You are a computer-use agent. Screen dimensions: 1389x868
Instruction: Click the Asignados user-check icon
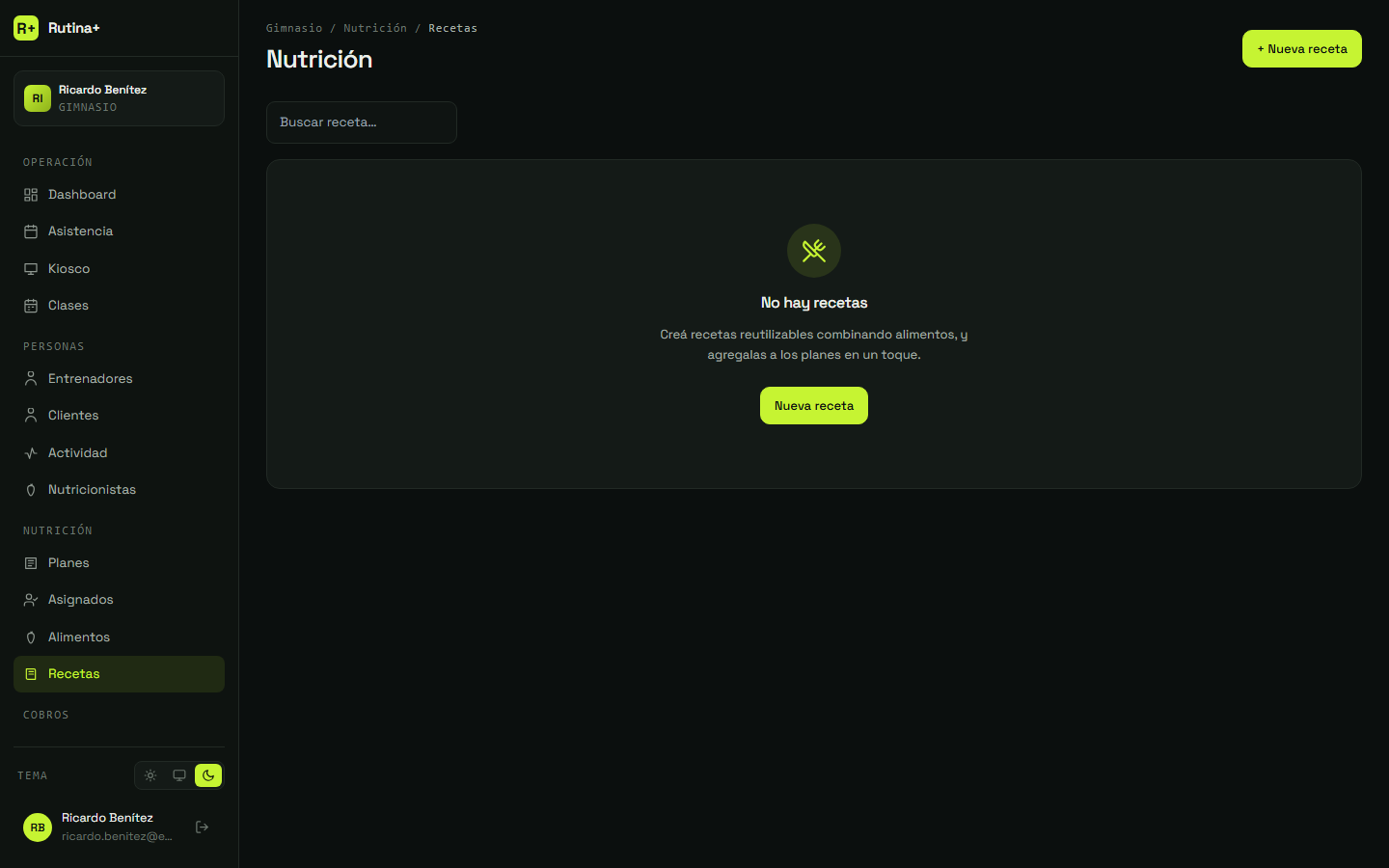pyautogui.click(x=31, y=600)
